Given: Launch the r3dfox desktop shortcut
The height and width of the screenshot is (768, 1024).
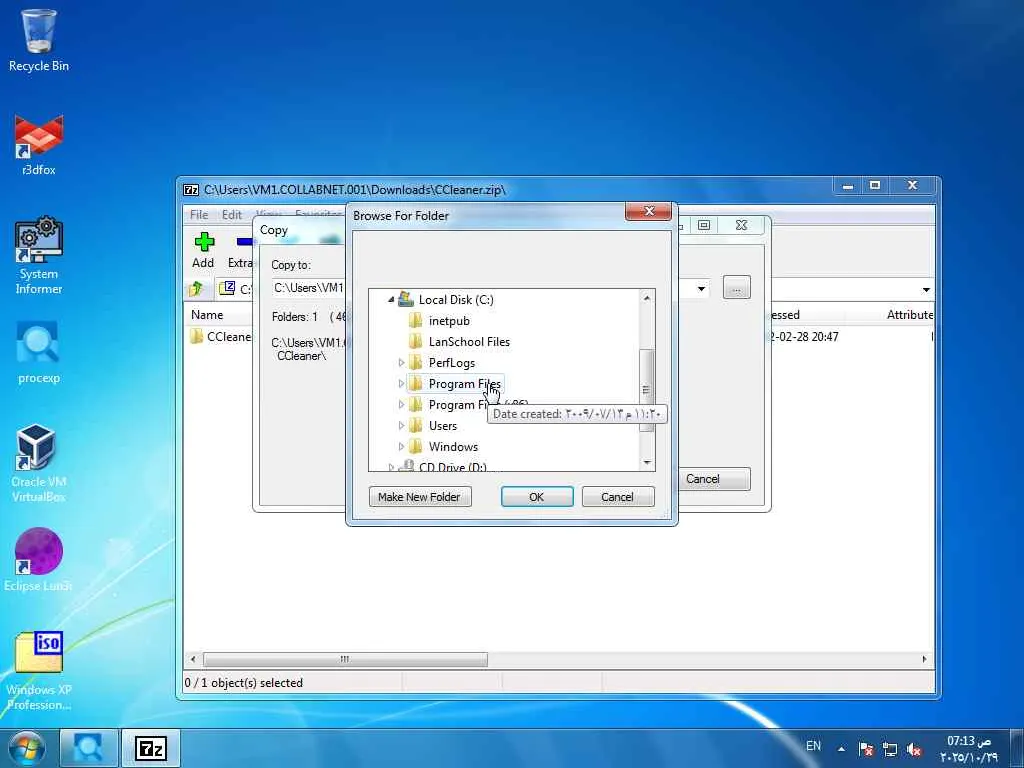Looking at the screenshot, I should tap(39, 145).
